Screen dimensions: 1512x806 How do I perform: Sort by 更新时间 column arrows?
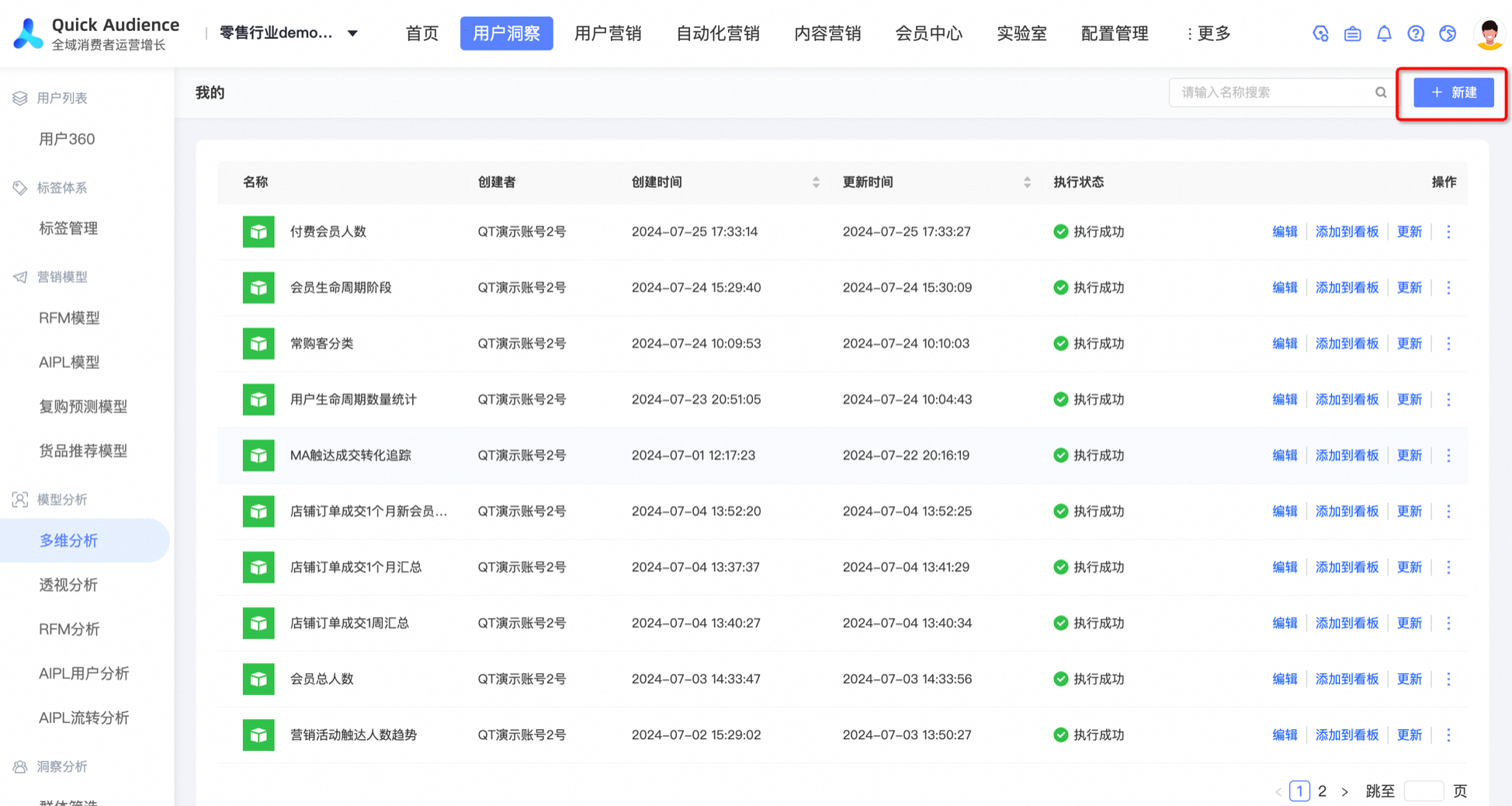click(x=1027, y=182)
